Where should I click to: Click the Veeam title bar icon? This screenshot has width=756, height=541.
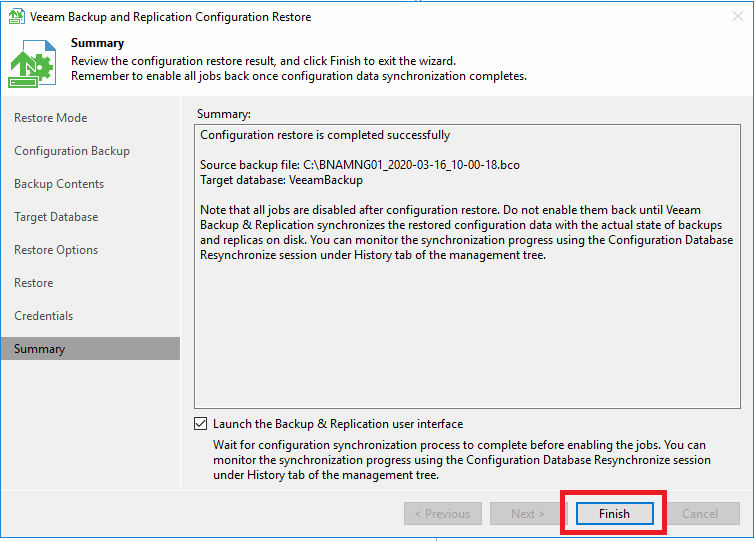tap(16, 17)
